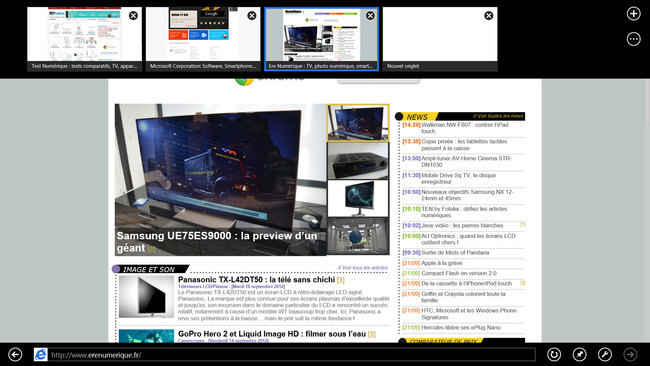Close the Microsoft Corporation tab
This screenshot has width=650, height=366.
tap(252, 16)
